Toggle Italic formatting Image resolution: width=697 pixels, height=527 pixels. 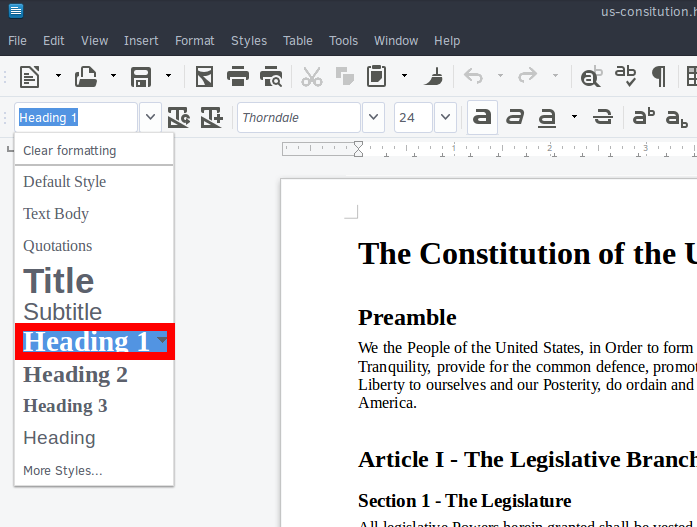click(515, 117)
